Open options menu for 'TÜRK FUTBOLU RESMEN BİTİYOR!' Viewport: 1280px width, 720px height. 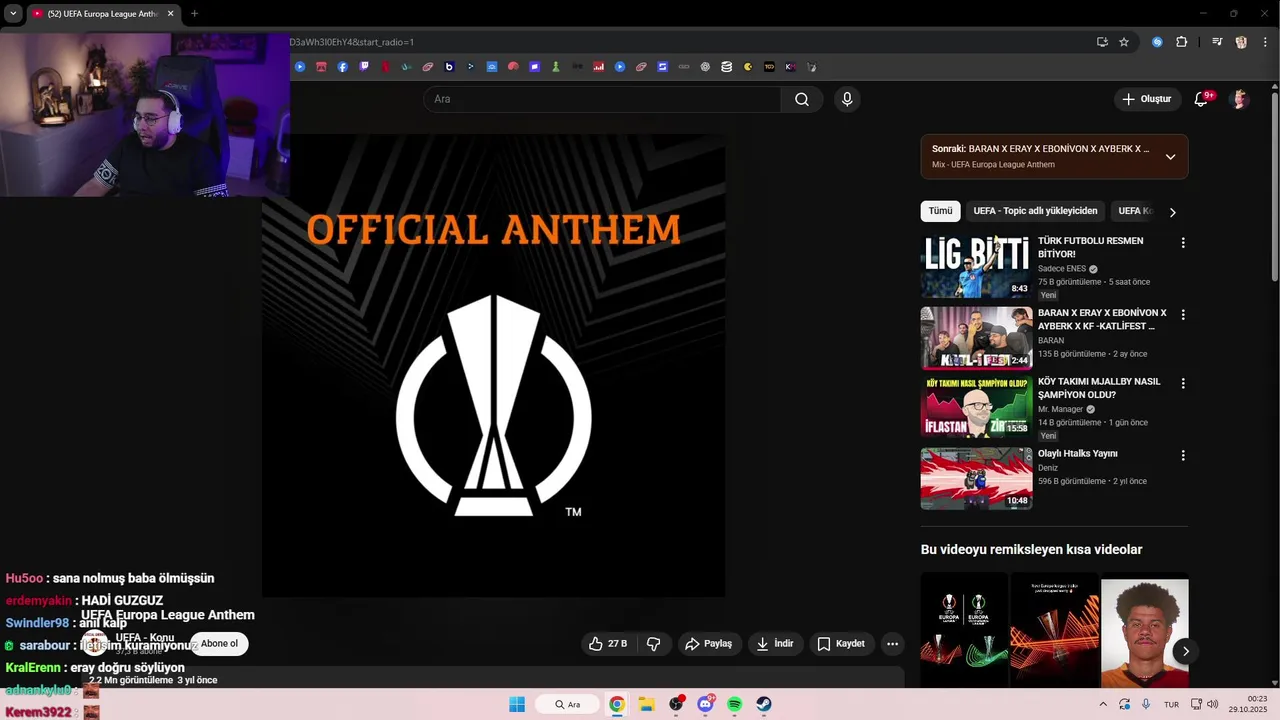coord(1183,243)
